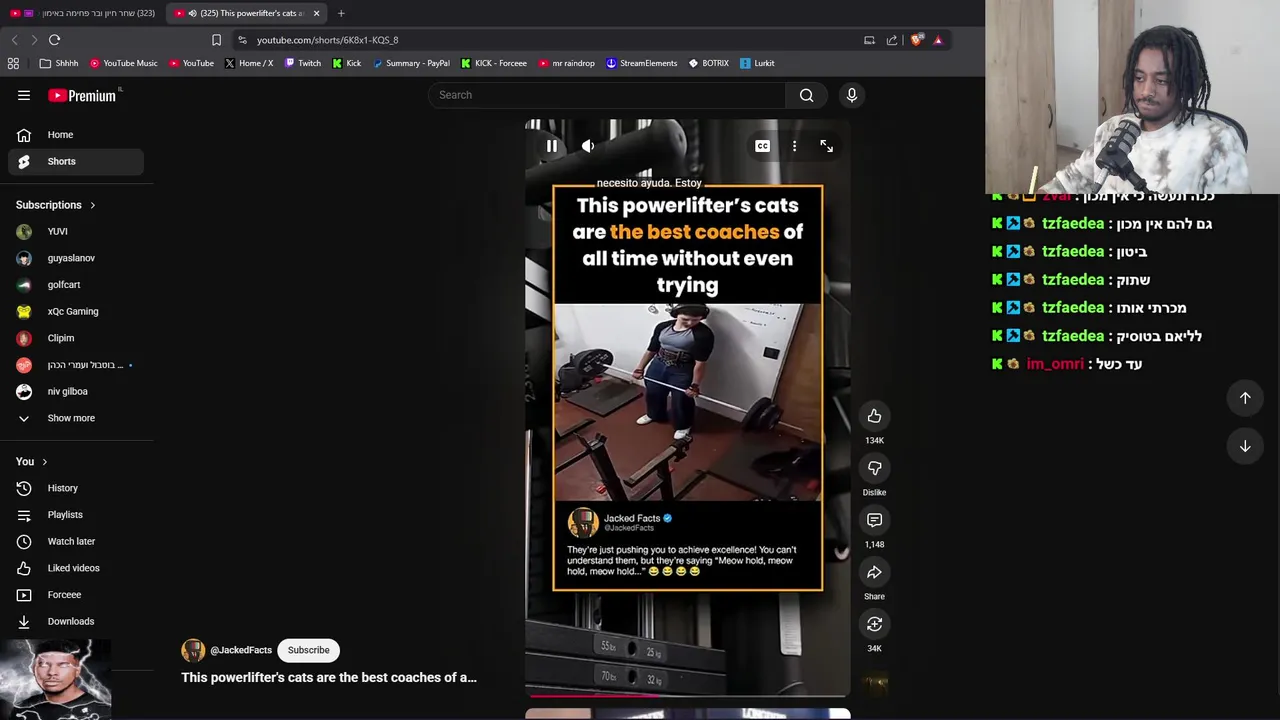
Task: Select Shorts in the sidebar
Action: 76,161
